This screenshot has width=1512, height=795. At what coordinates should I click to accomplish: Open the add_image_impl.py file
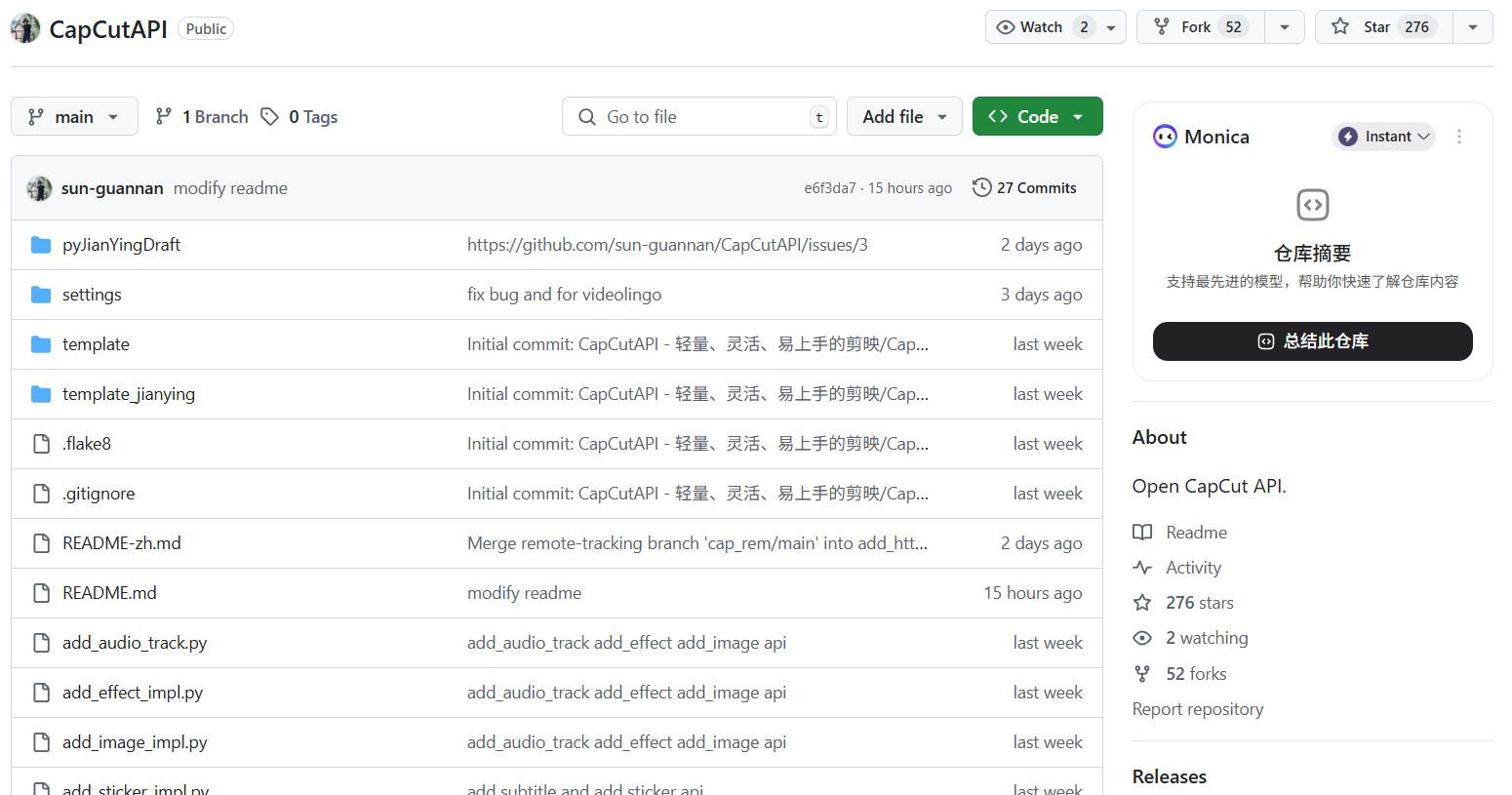point(135,742)
